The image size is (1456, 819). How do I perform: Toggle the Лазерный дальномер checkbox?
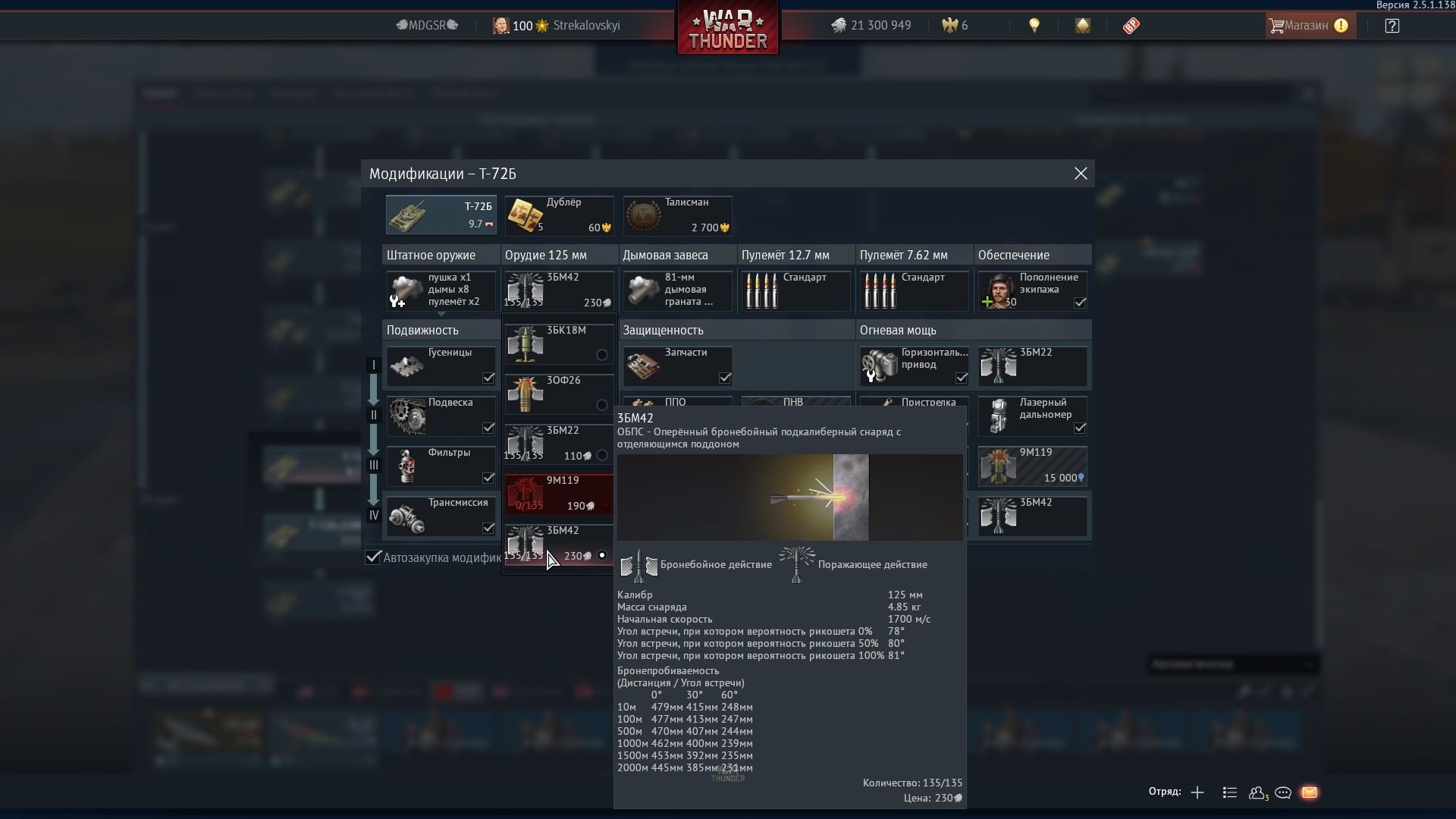point(1080,428)
